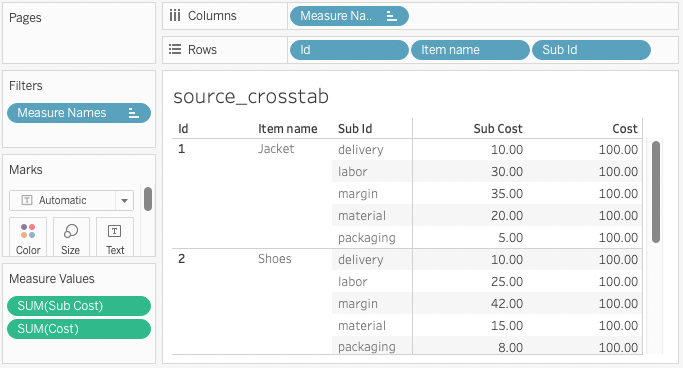Open the Color marks card
Screen dimensions: 683x368
click(x=28, y=238)
